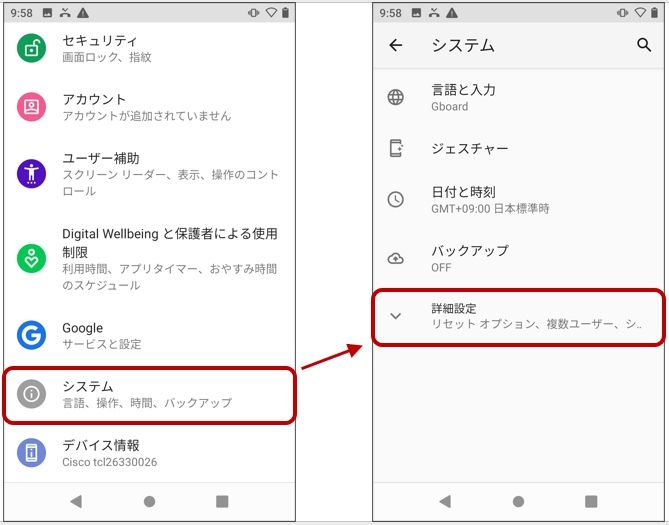Tap the recents square button on left phone

tap(222, 501)
